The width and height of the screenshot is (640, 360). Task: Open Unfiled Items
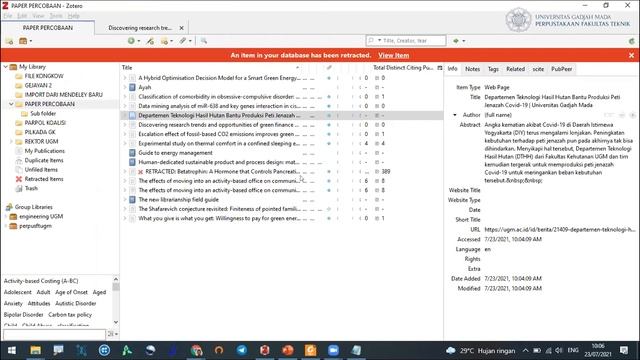pyautogui.click(x=41, y=170)
